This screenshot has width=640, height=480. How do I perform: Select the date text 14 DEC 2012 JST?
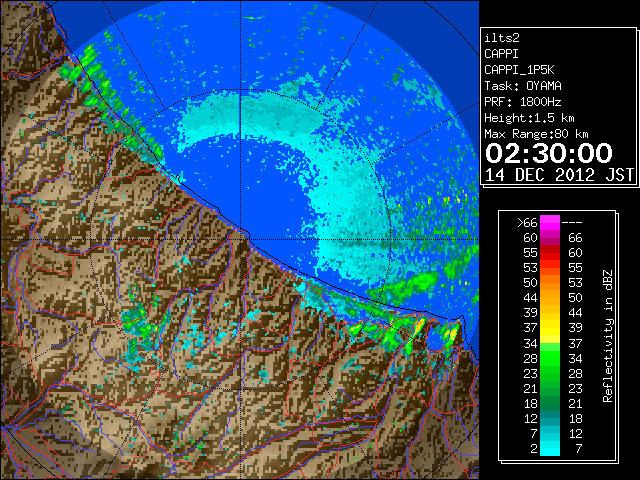click(x=559, y=175)
